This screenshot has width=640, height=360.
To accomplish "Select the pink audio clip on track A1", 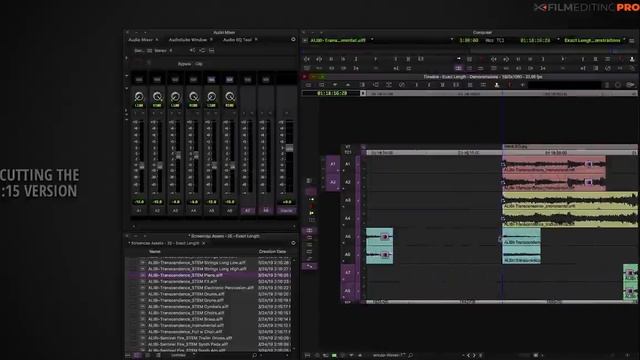I will tap(553, 164).
